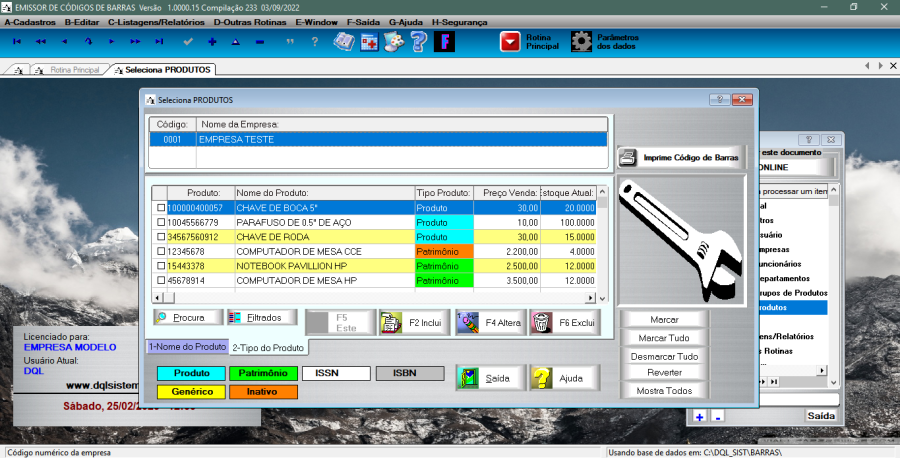Tick checkbox for PARAFUSO DE 0.5" DE AÇO
The image size is (900, 458).
pos(161,222)
